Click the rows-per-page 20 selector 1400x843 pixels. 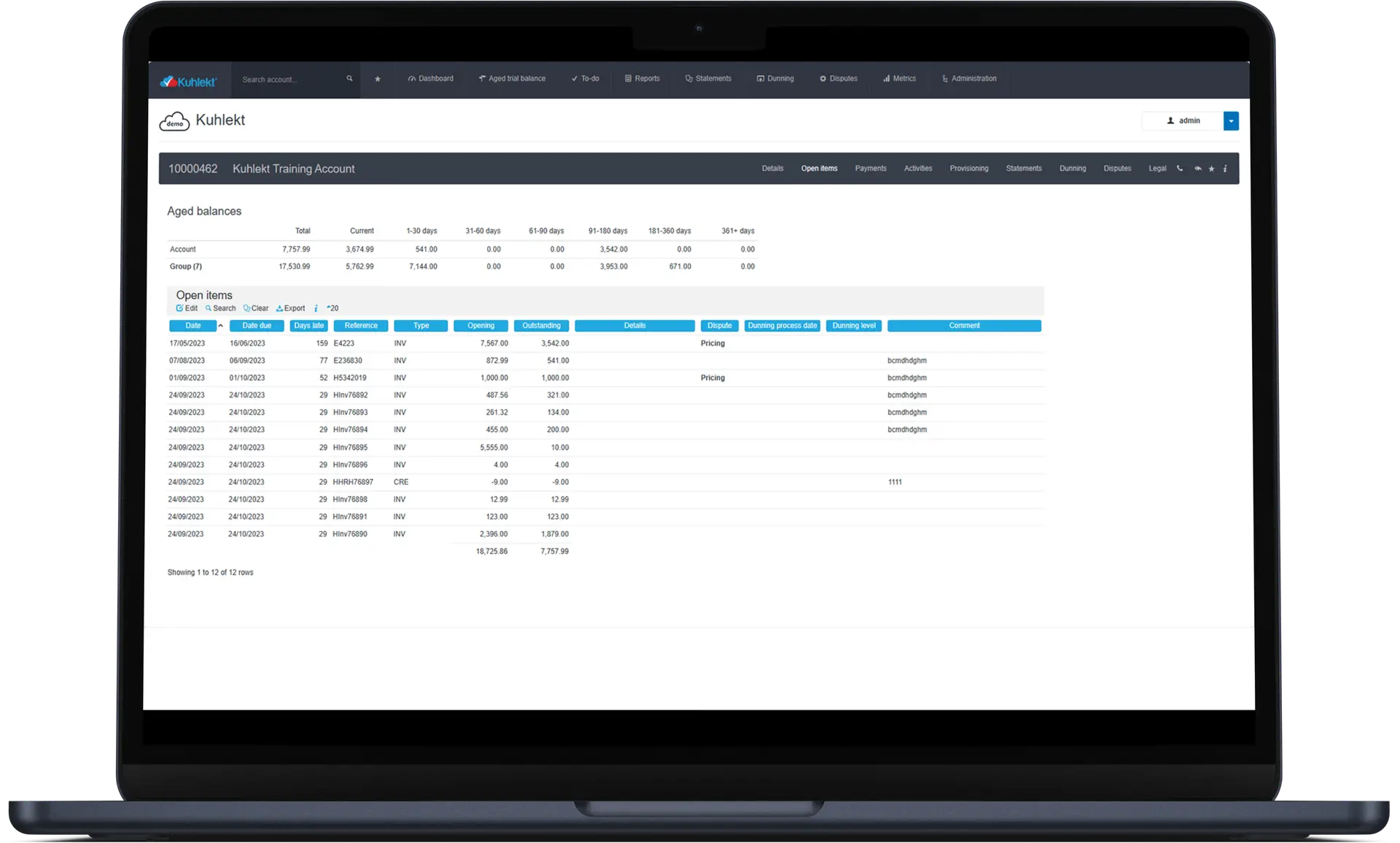pos(332,308)
